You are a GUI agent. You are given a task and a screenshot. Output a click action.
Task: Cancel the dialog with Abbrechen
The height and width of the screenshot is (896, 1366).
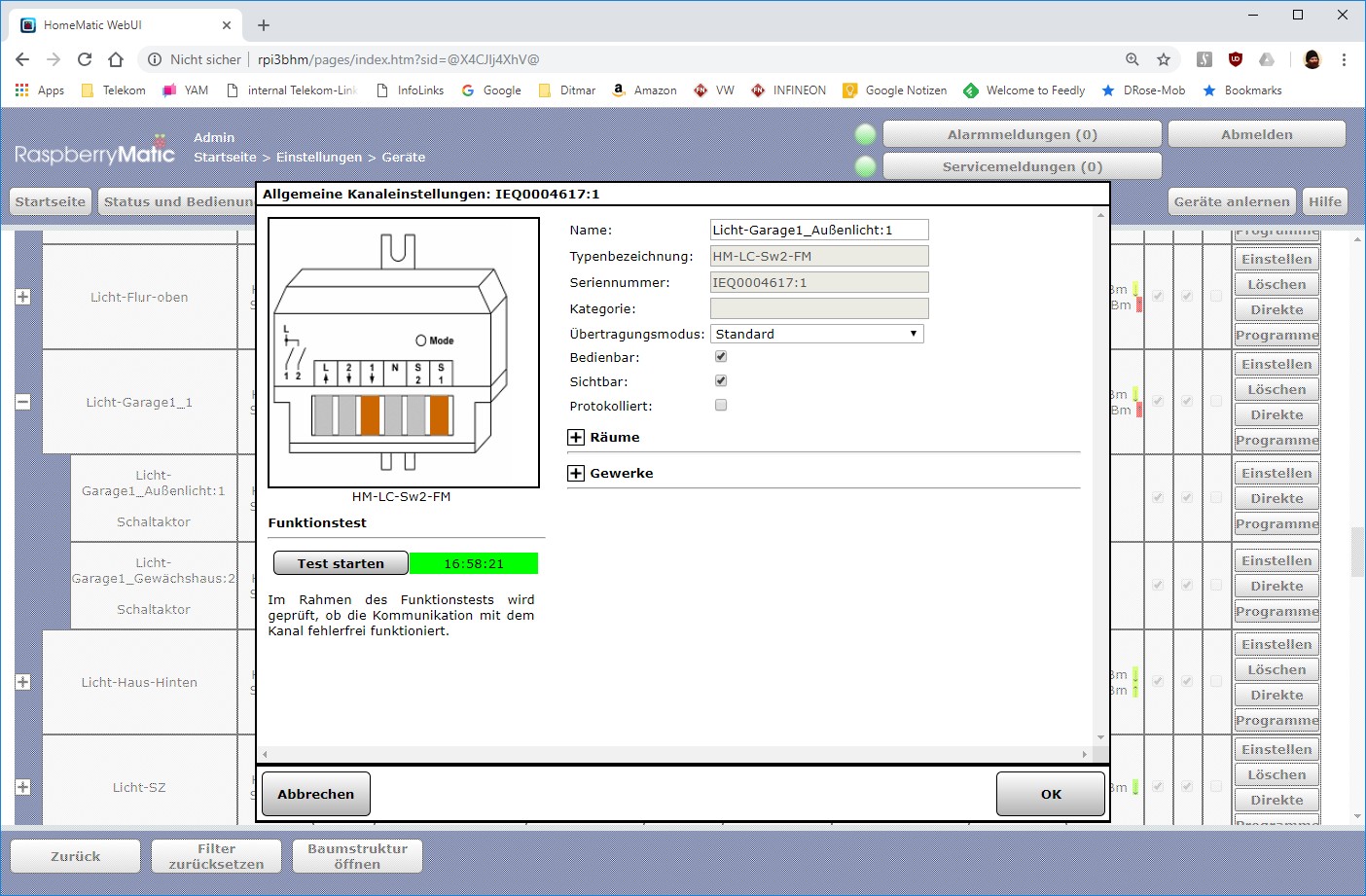316,794
